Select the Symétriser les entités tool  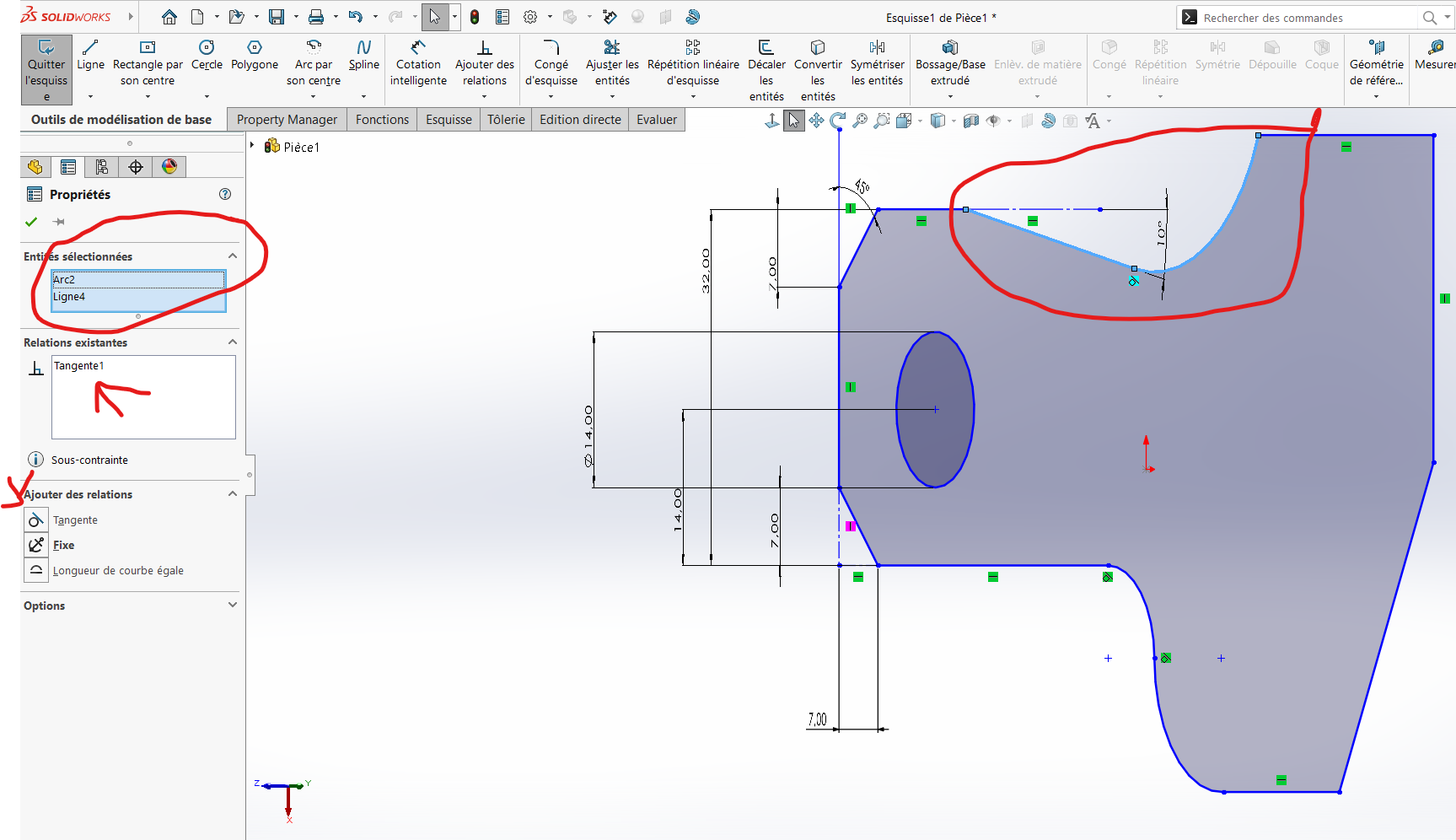[x=877, y=63]
